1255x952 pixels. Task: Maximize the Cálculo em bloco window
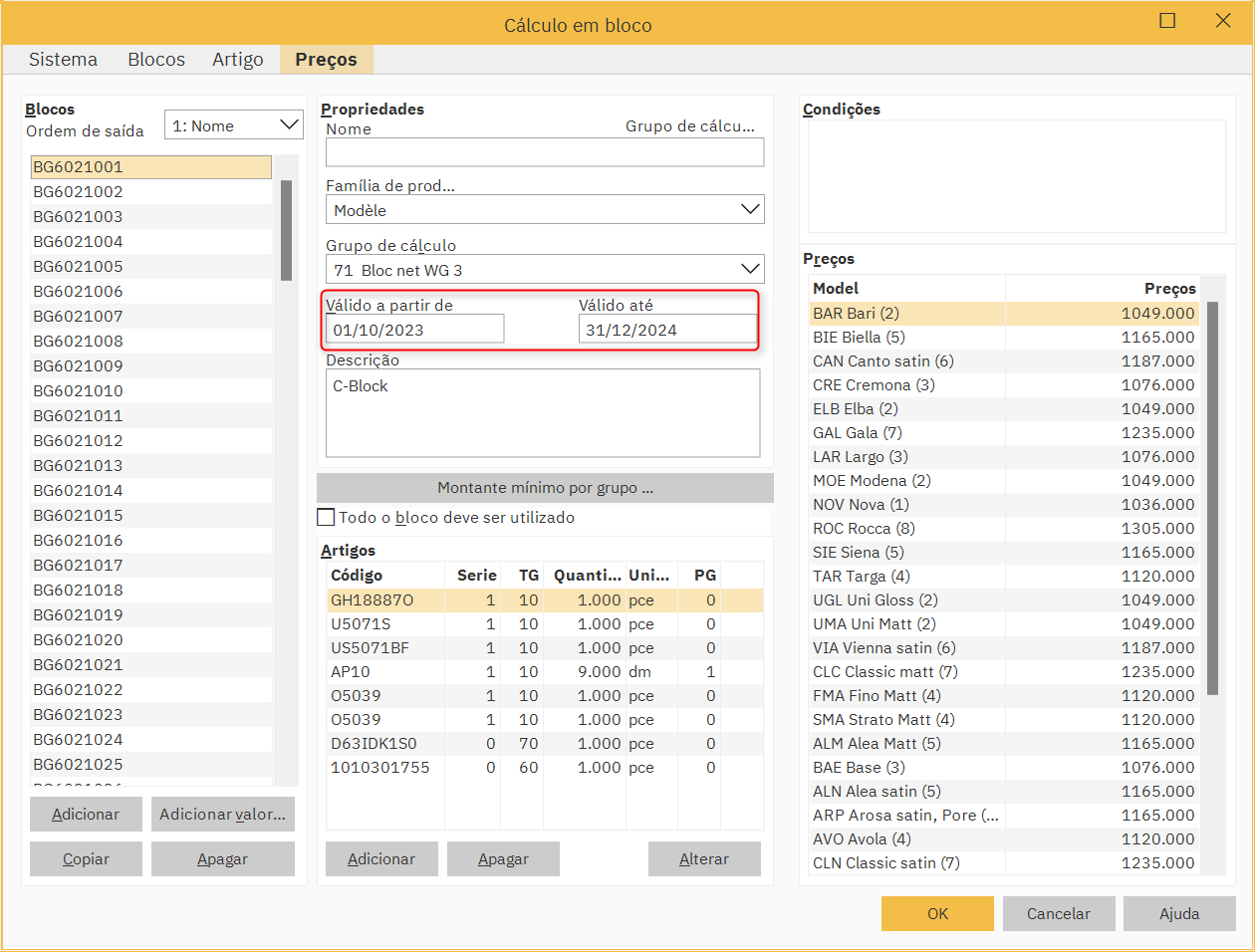pyautogui.click(x=1167, y=21)
